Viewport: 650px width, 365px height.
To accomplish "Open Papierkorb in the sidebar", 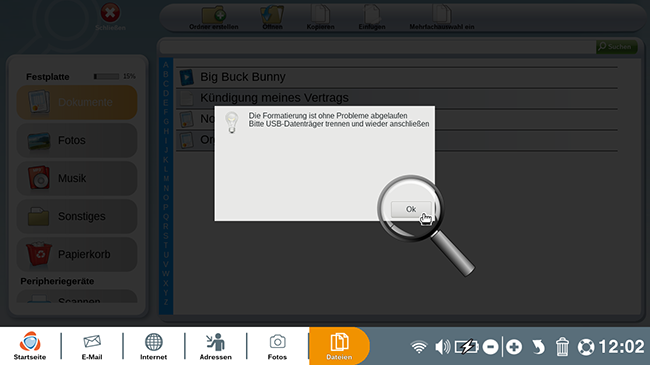I will (x=77, y=254).
